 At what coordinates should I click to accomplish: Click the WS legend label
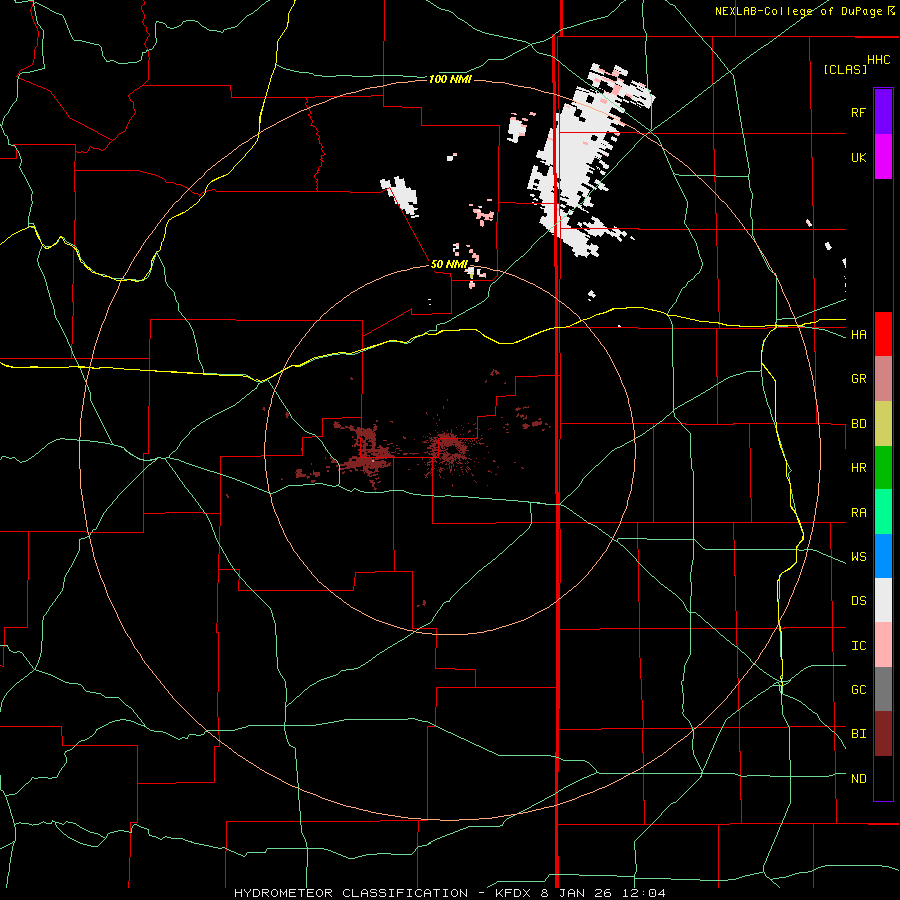click(x=858, y=557)
